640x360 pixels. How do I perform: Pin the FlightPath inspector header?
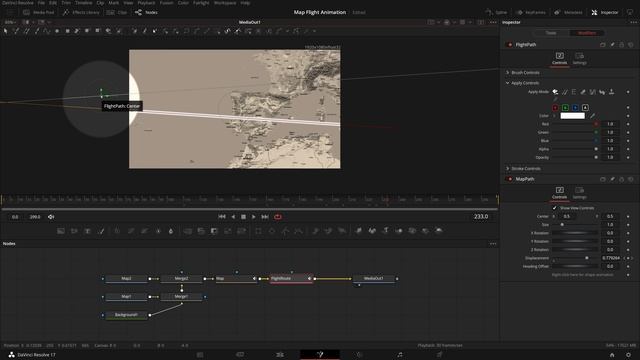[612, 44]
